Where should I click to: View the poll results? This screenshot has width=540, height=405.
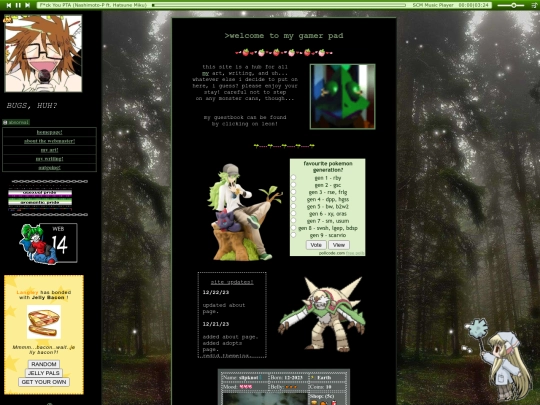pos(339,245)
